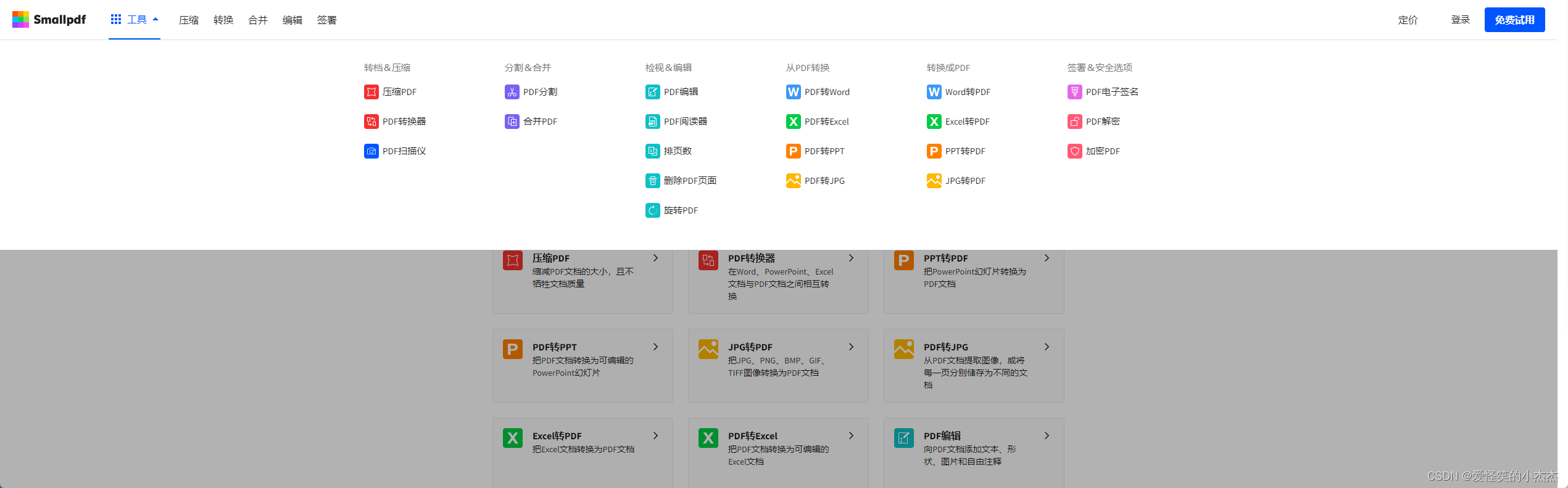This screenshot has width=1568, height=488.
Task: Open PDF转换器 text link in menu
Action: pos(404,122)
